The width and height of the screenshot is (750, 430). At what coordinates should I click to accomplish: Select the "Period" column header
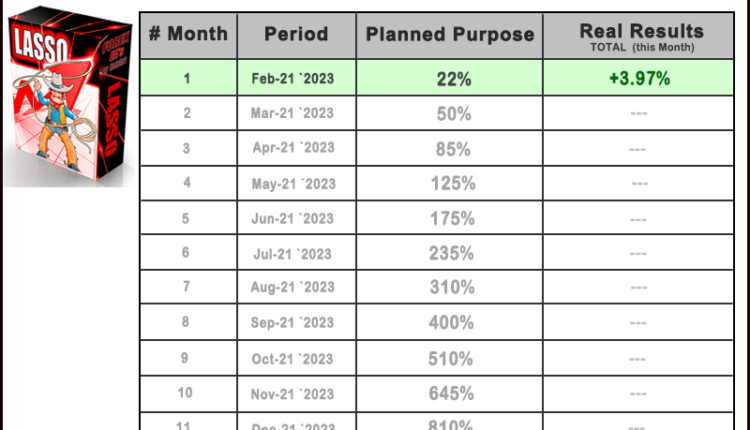296,35
